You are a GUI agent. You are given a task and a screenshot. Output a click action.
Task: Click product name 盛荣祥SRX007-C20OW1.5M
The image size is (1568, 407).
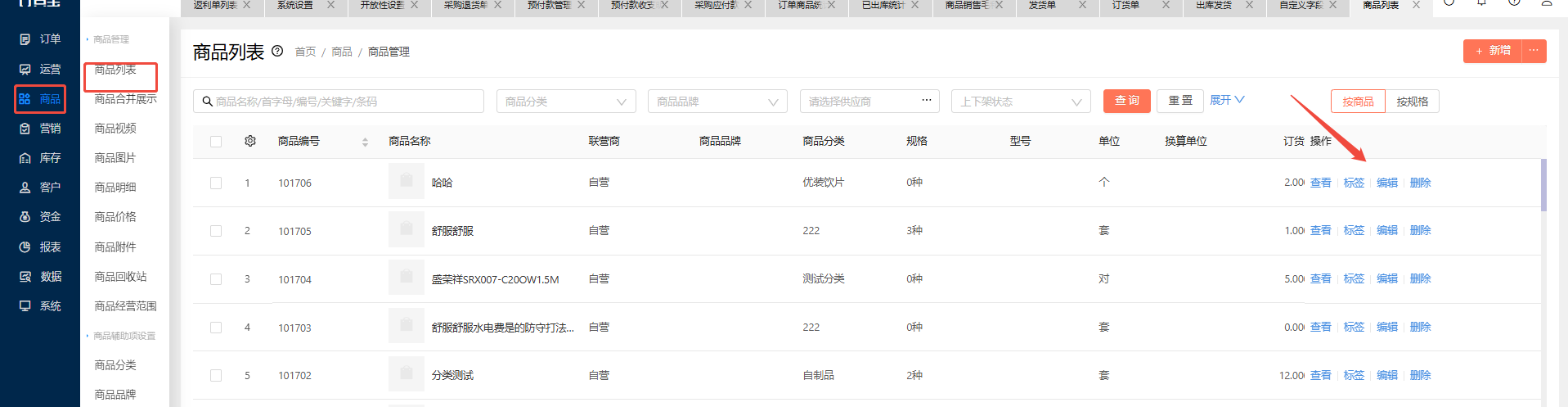pos(495,279)
